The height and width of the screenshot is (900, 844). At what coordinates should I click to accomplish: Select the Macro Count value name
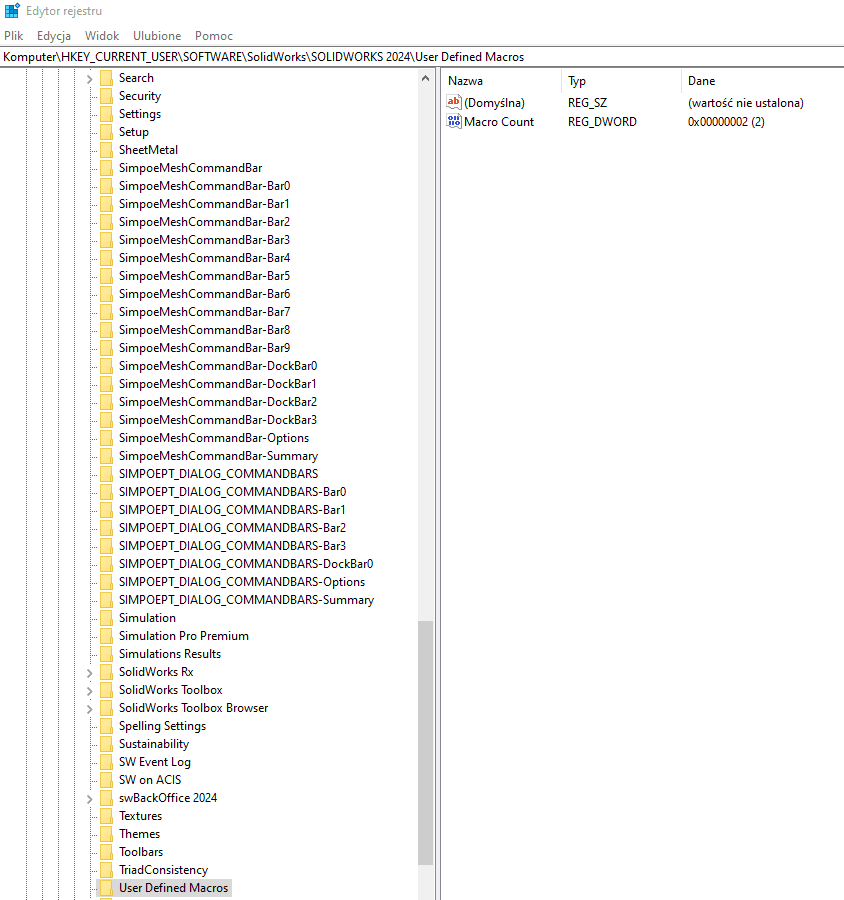(x=499, y=122)
